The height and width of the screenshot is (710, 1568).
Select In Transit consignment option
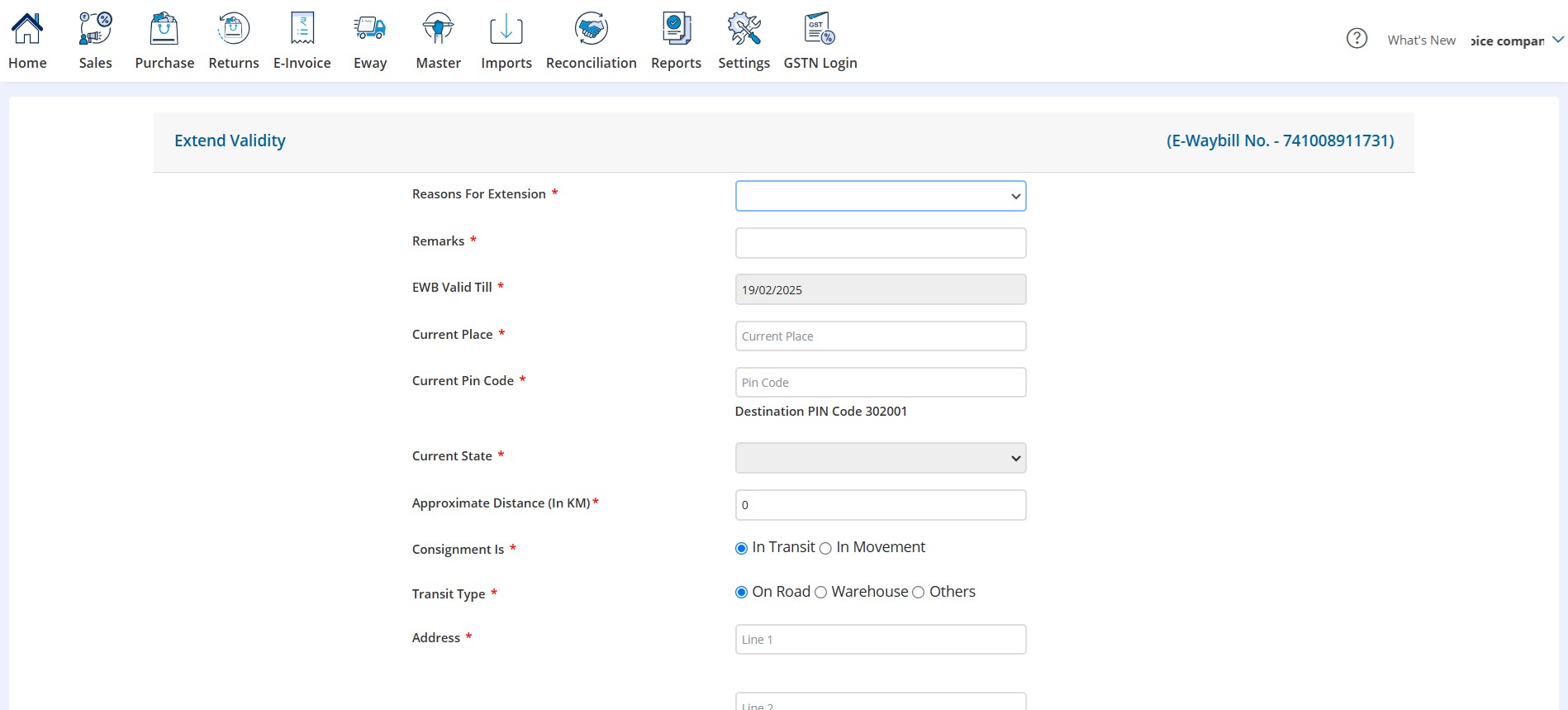[x=741, y=548]
